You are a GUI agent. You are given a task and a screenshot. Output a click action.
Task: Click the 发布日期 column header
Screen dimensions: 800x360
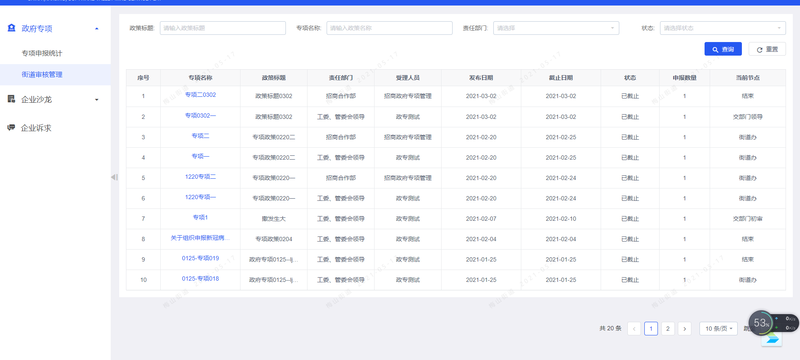pos(481,78)
